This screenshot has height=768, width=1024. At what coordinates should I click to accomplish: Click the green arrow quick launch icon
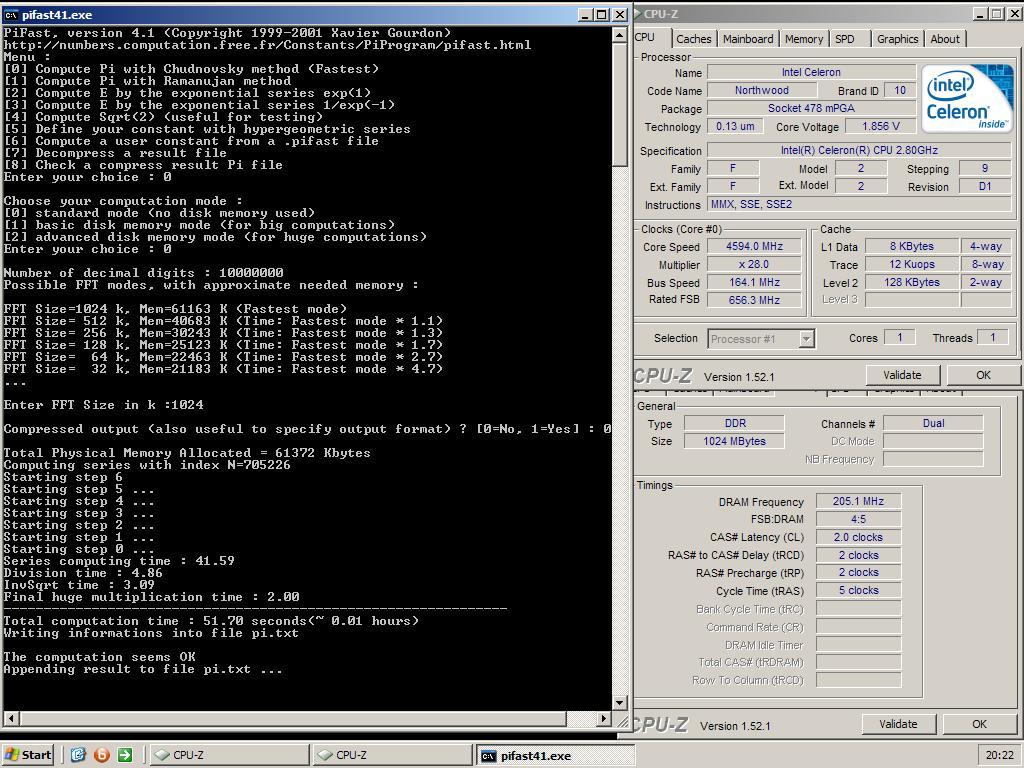tap(125, 755)
